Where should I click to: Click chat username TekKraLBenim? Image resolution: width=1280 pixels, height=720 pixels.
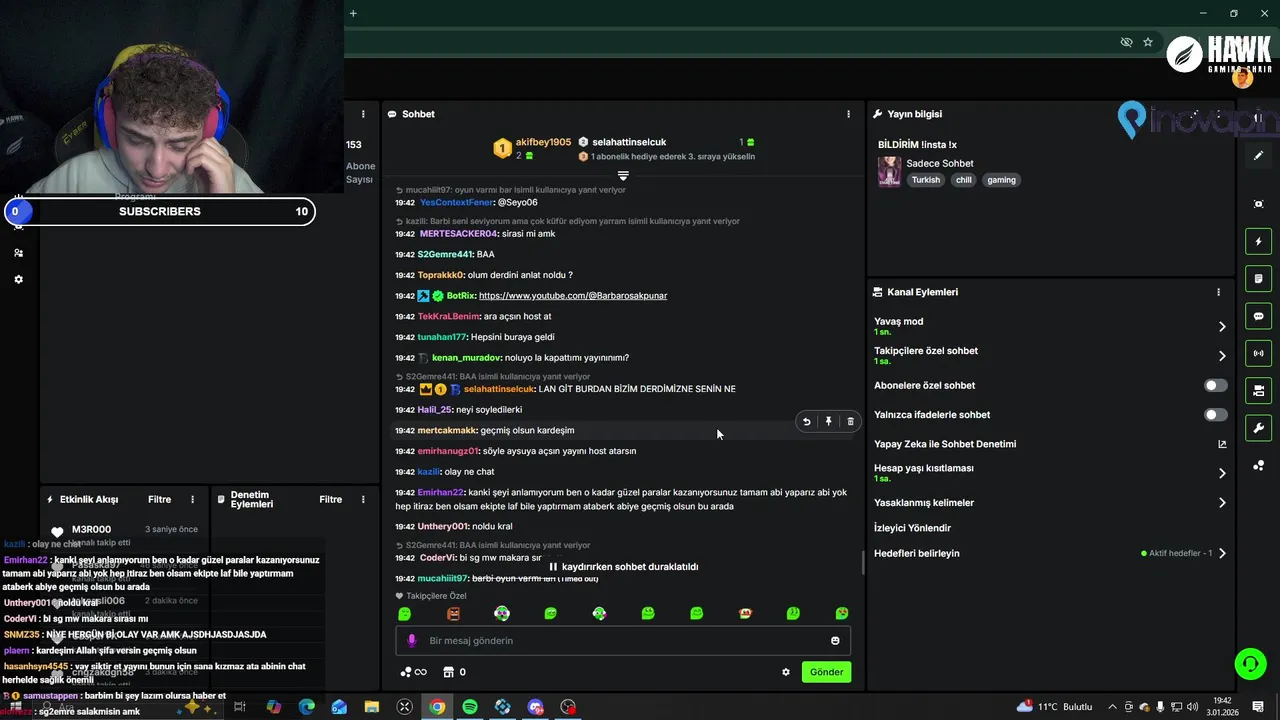coord(448,317)
